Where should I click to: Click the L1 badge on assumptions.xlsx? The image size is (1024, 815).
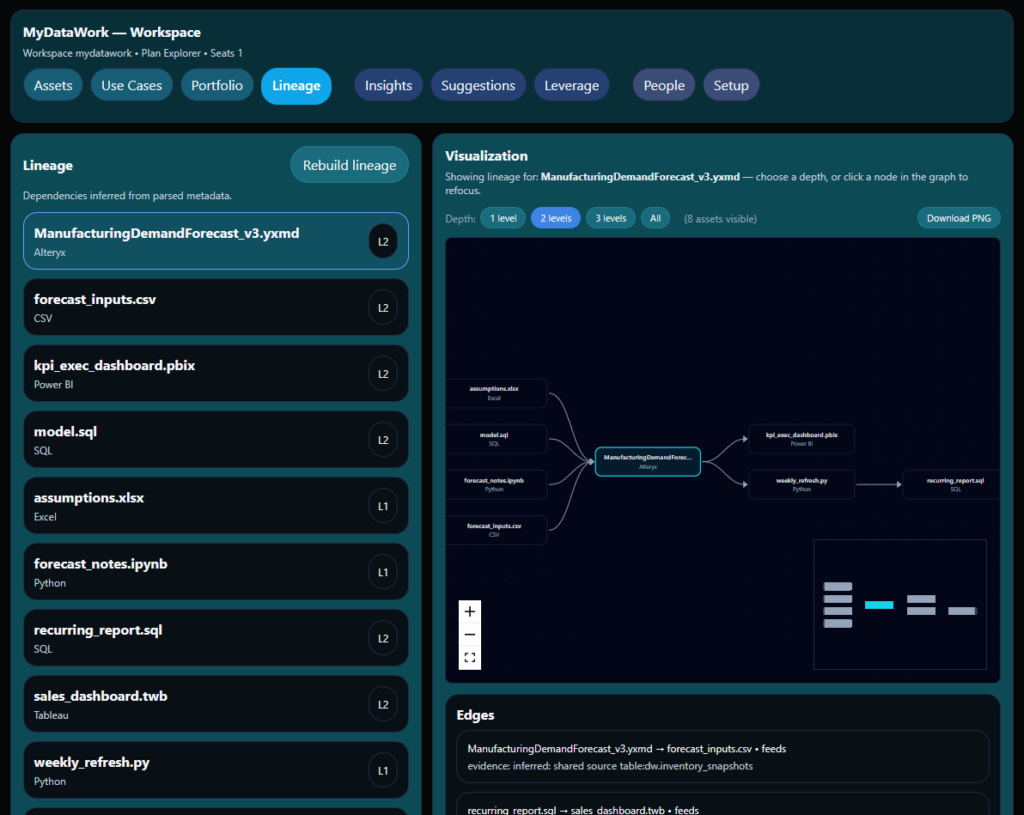point(383,506)
